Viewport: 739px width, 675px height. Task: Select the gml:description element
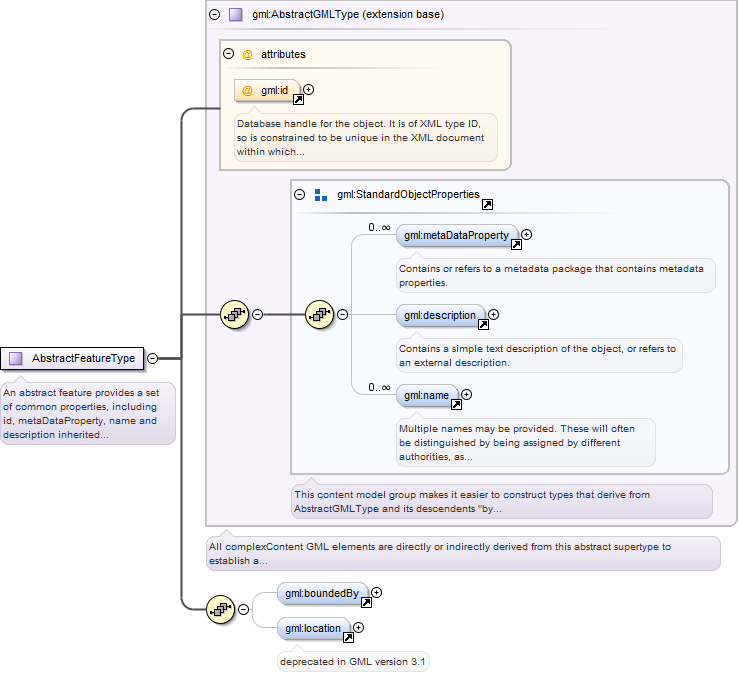[440, 315]
